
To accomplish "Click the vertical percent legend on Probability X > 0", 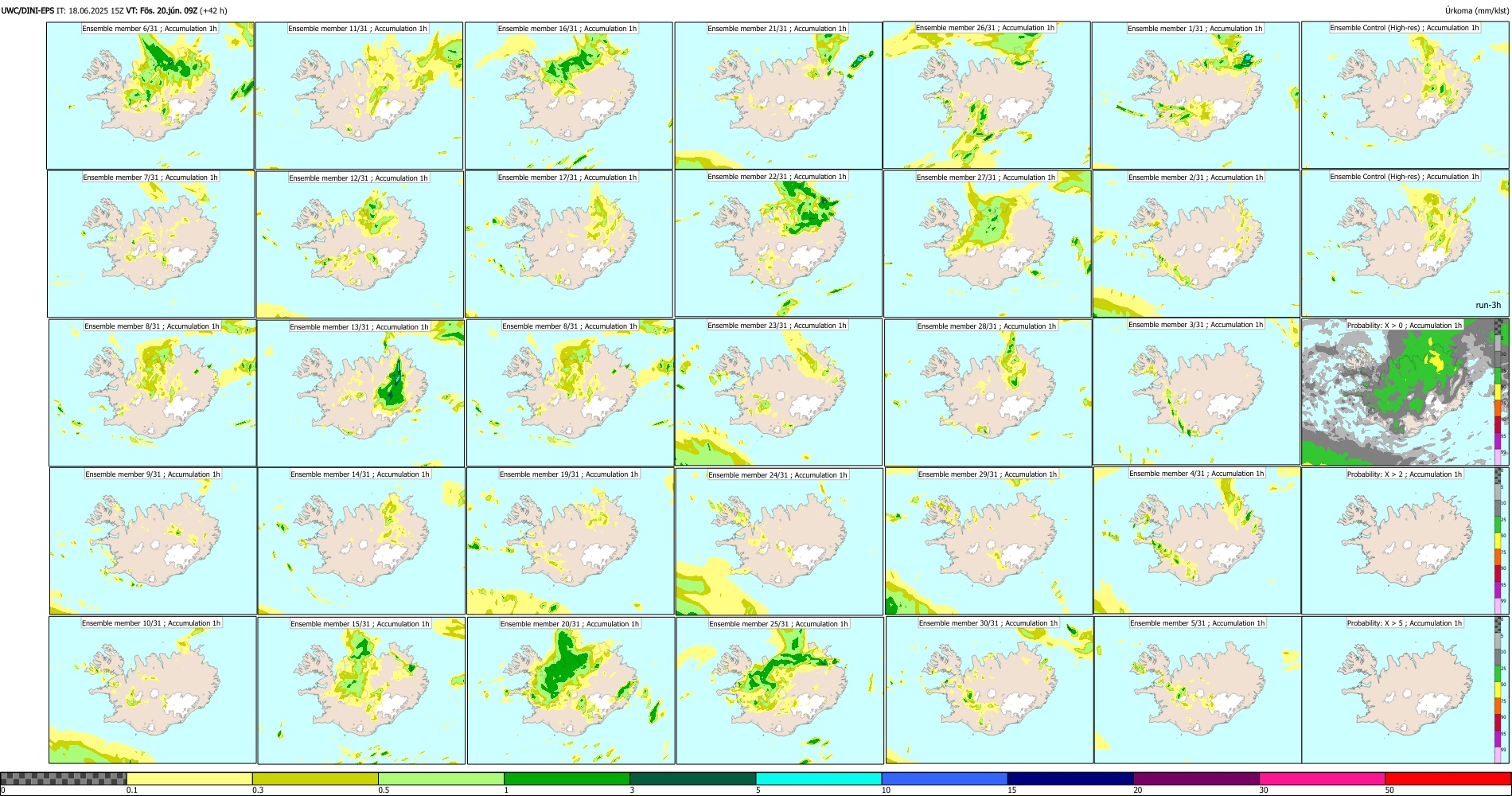I will (x=1499, y=392).
